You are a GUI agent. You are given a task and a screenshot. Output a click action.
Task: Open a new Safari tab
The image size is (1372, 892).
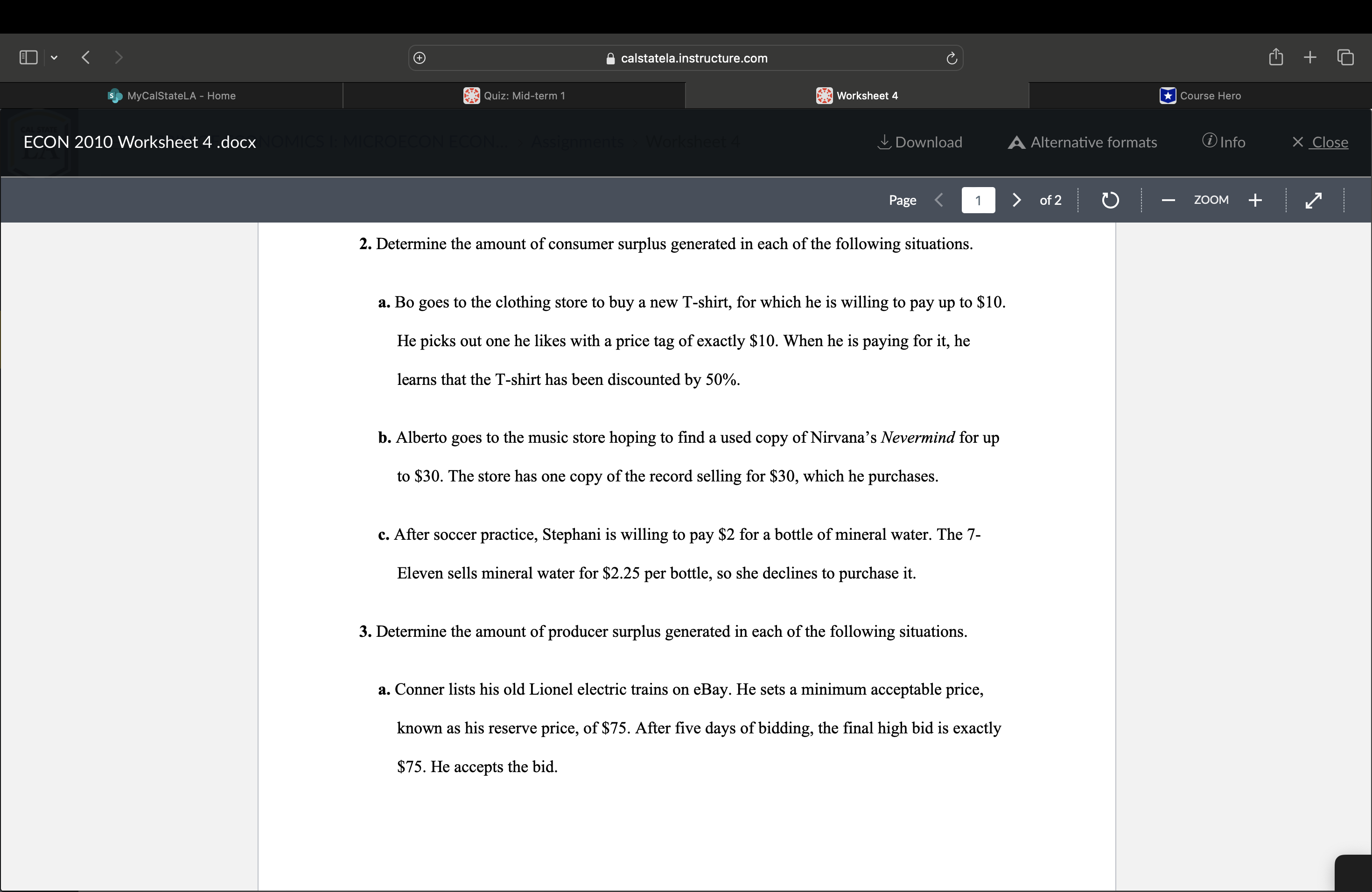click(x=1310, y=57)
